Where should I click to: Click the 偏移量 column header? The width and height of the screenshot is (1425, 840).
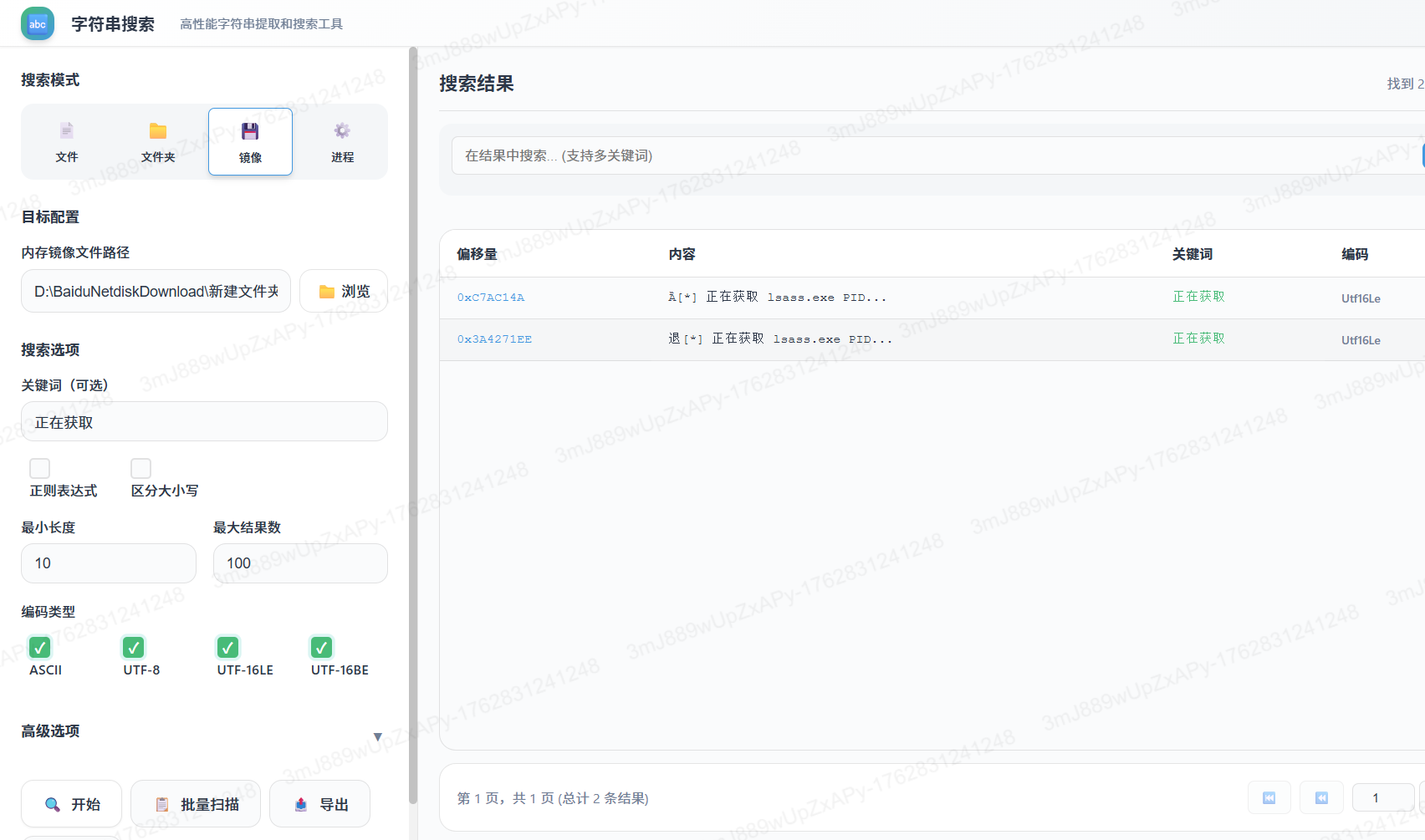coord(477,254)
